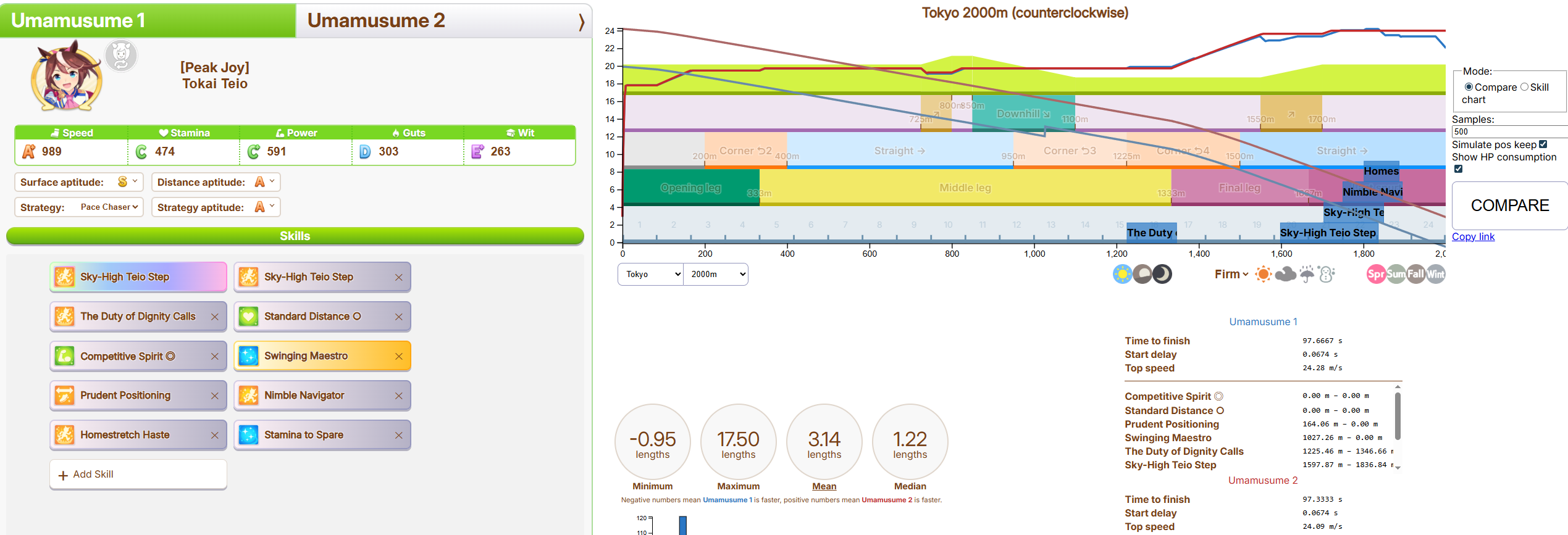
Task: Remove Nimble Navigator skill
Action: point(399,396)
